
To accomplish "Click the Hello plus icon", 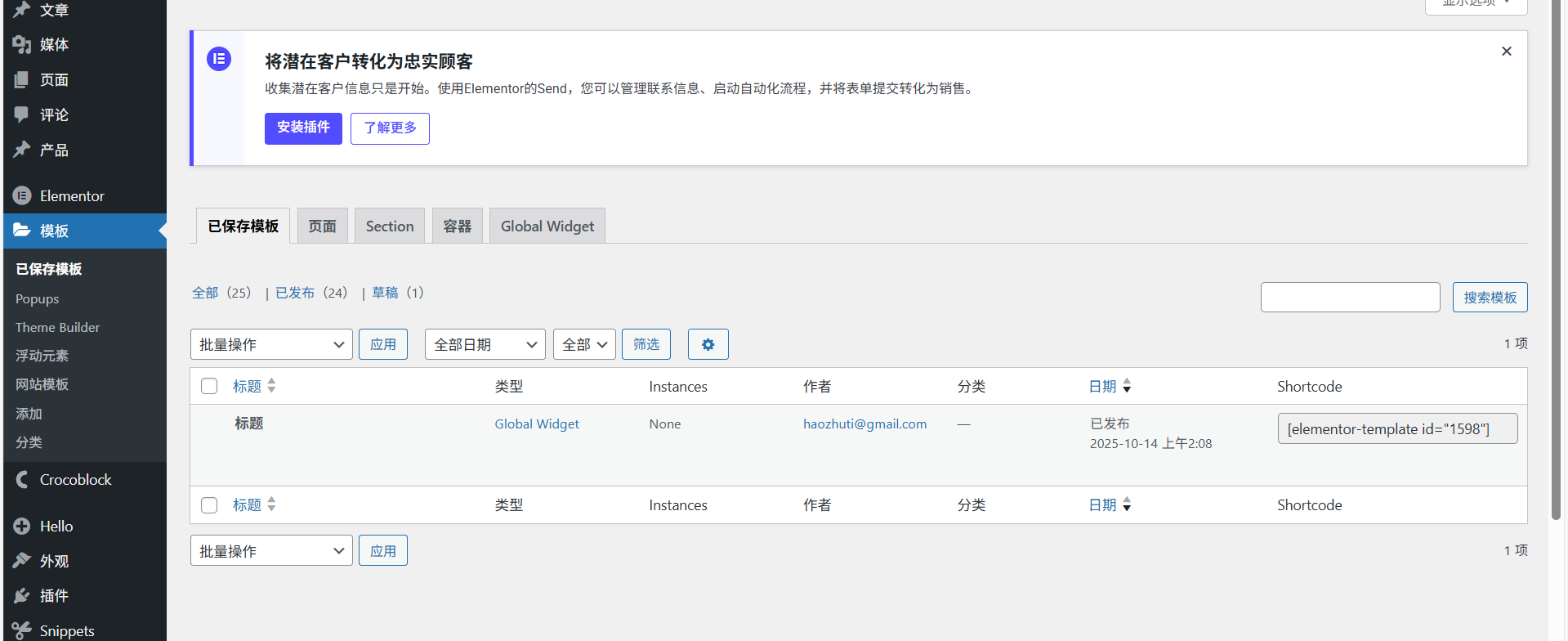I will [22, 527].
